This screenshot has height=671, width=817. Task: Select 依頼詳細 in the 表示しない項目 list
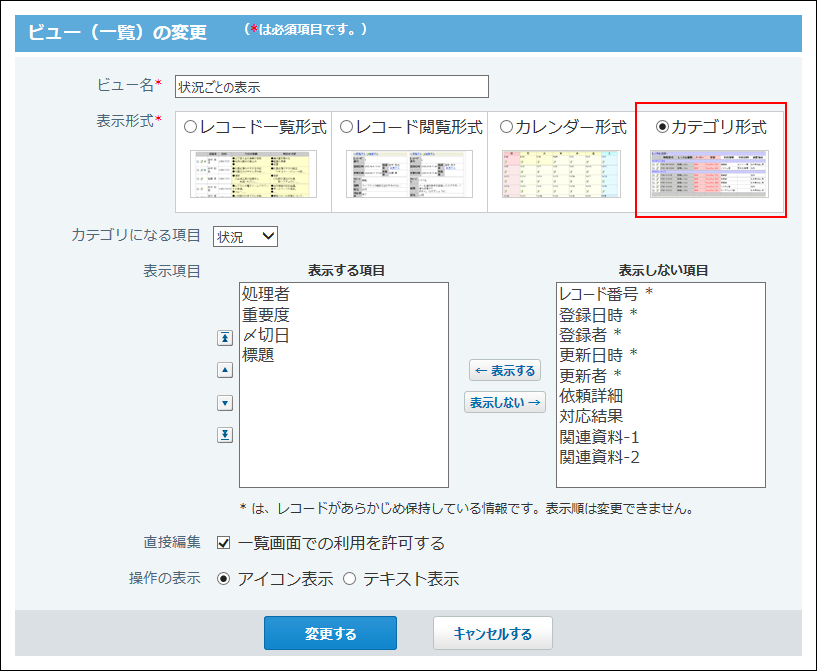(590, 396)
